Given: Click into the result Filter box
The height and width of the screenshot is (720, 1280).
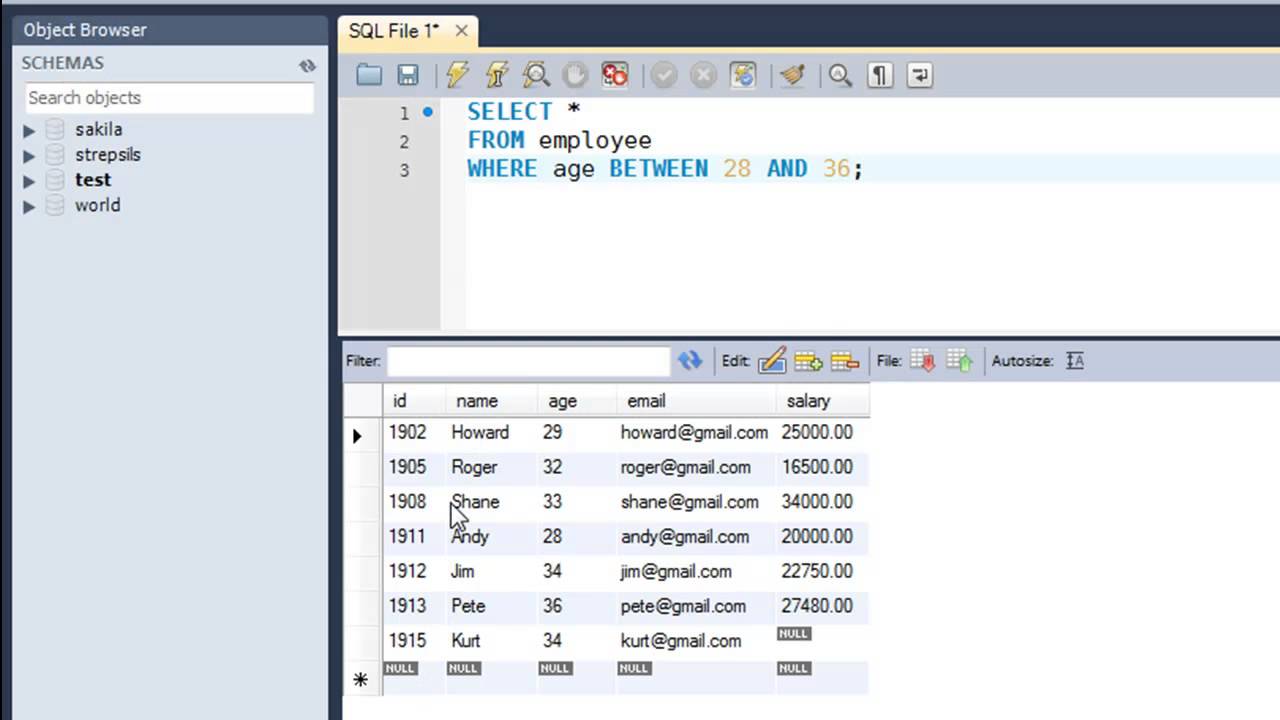Looking at the screenshot, I should pos(528,361).
